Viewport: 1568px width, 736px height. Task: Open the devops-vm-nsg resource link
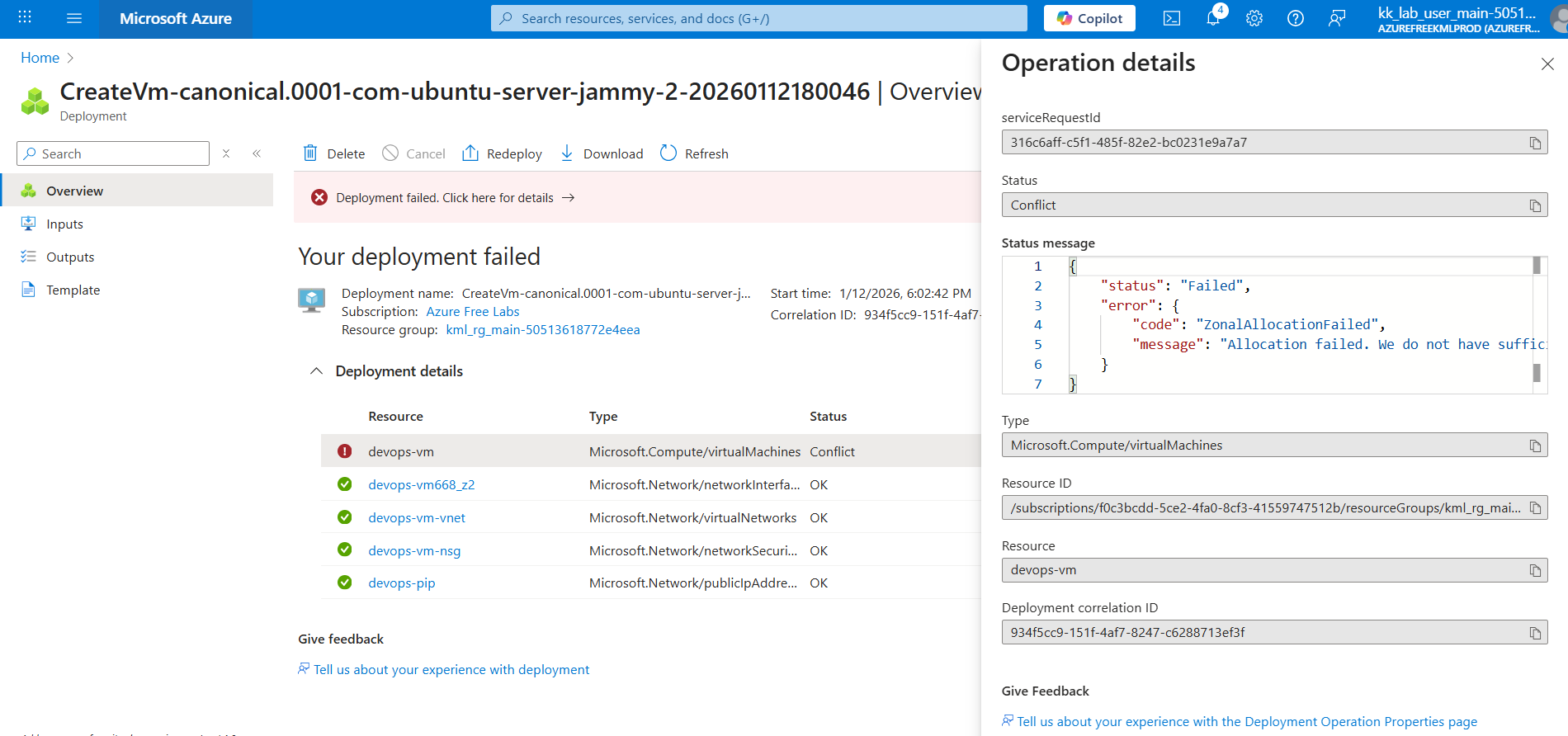point(414,551)
